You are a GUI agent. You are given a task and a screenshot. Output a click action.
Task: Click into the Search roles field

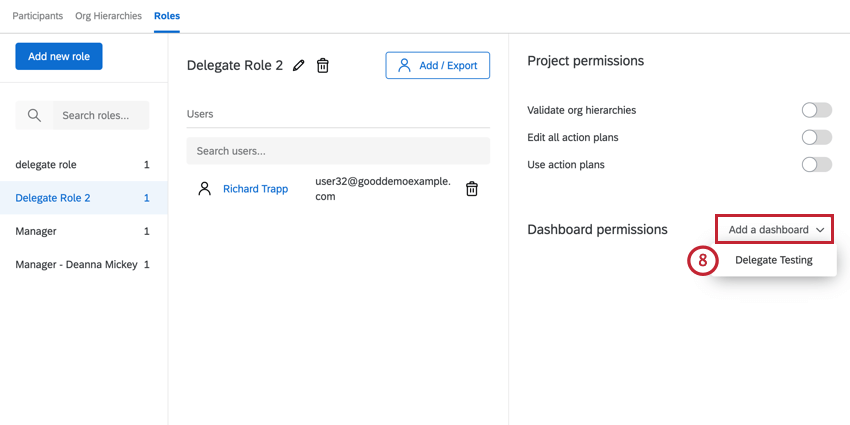click(98, 116)
